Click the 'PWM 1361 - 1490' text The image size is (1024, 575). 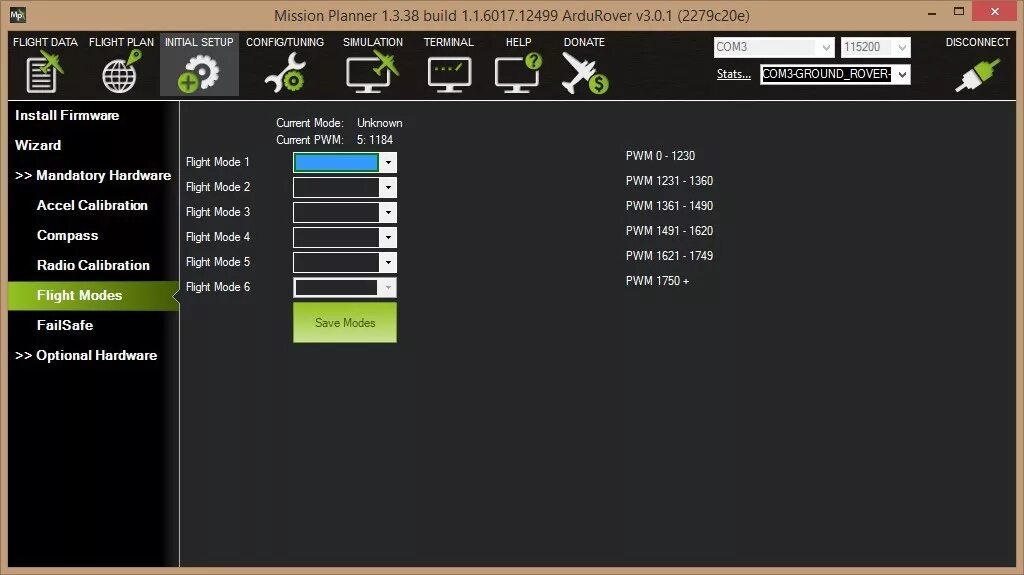tap(669, 206)
